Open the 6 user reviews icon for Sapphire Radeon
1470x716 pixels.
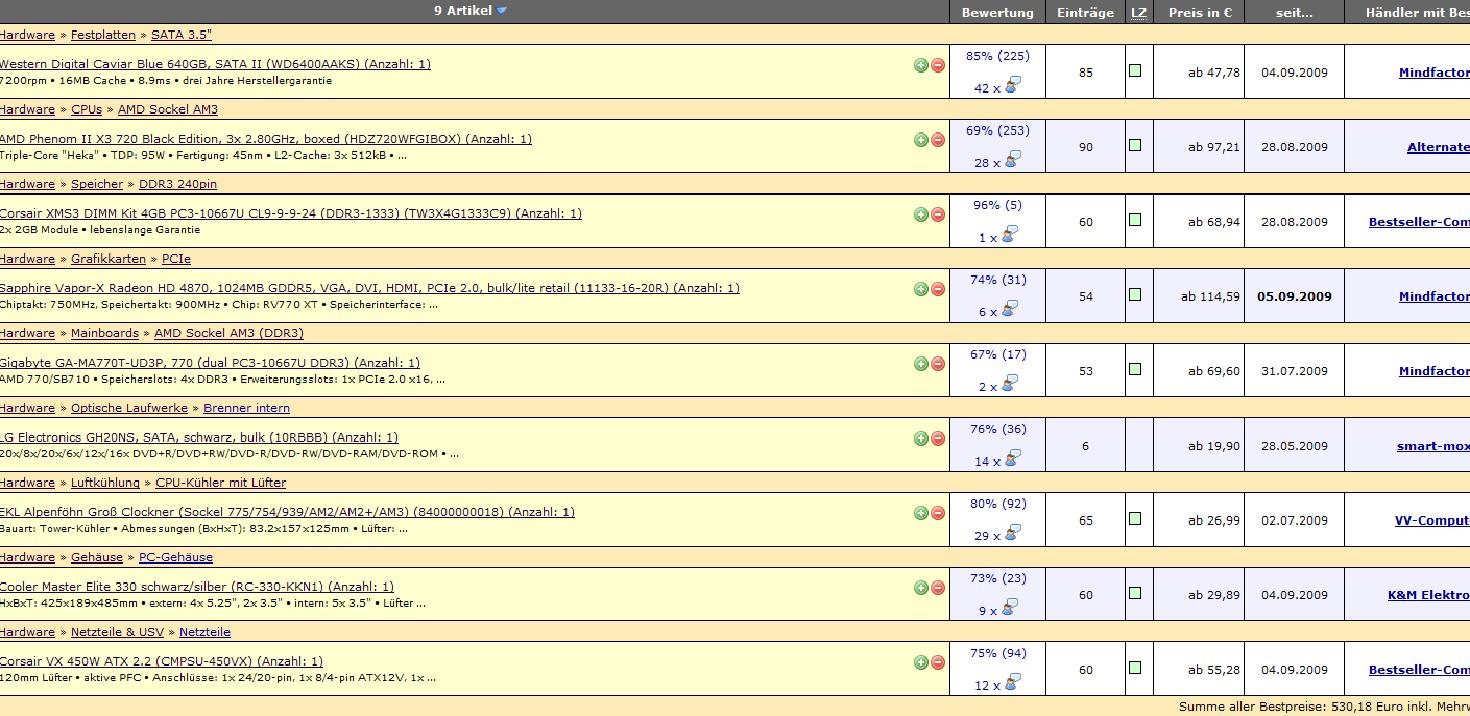click(1013, 310)
